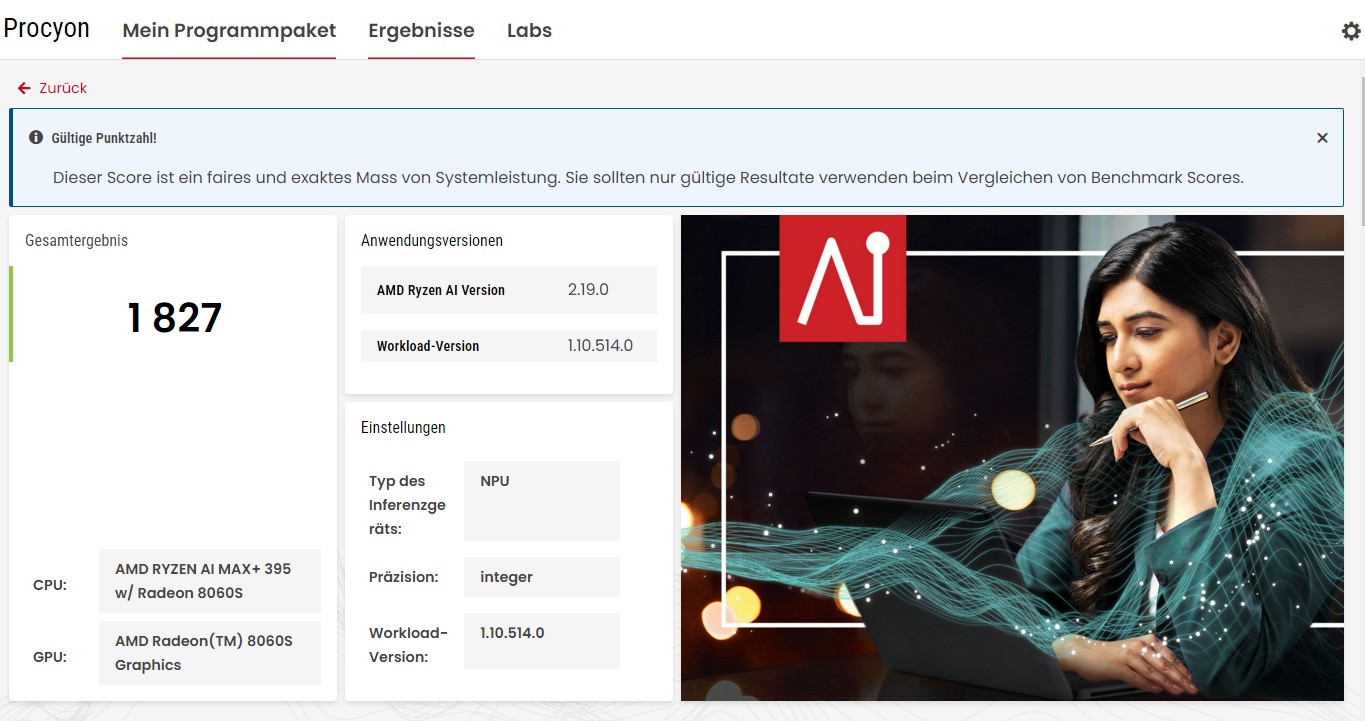Click the Workload-Version label under Anwendungsversionen
Image resolution: width=1365 pixels, height=721 pixels.
[x=428, y=346]
